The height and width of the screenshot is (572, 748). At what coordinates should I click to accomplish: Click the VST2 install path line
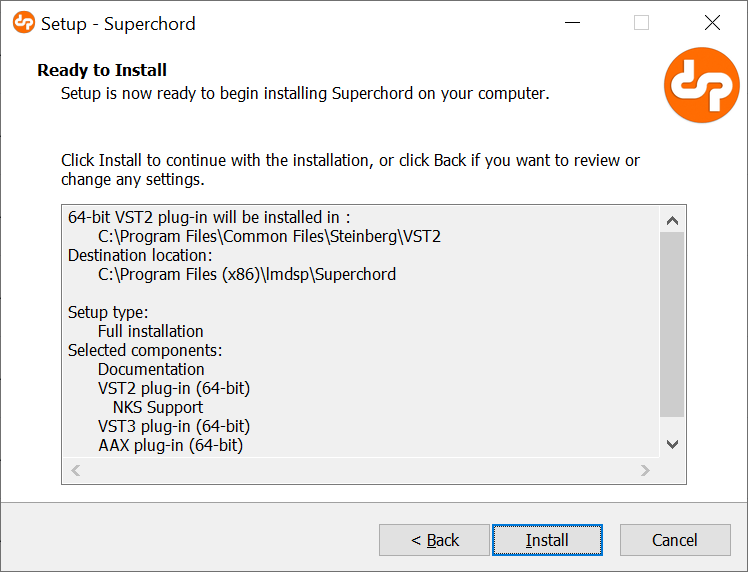269,237
